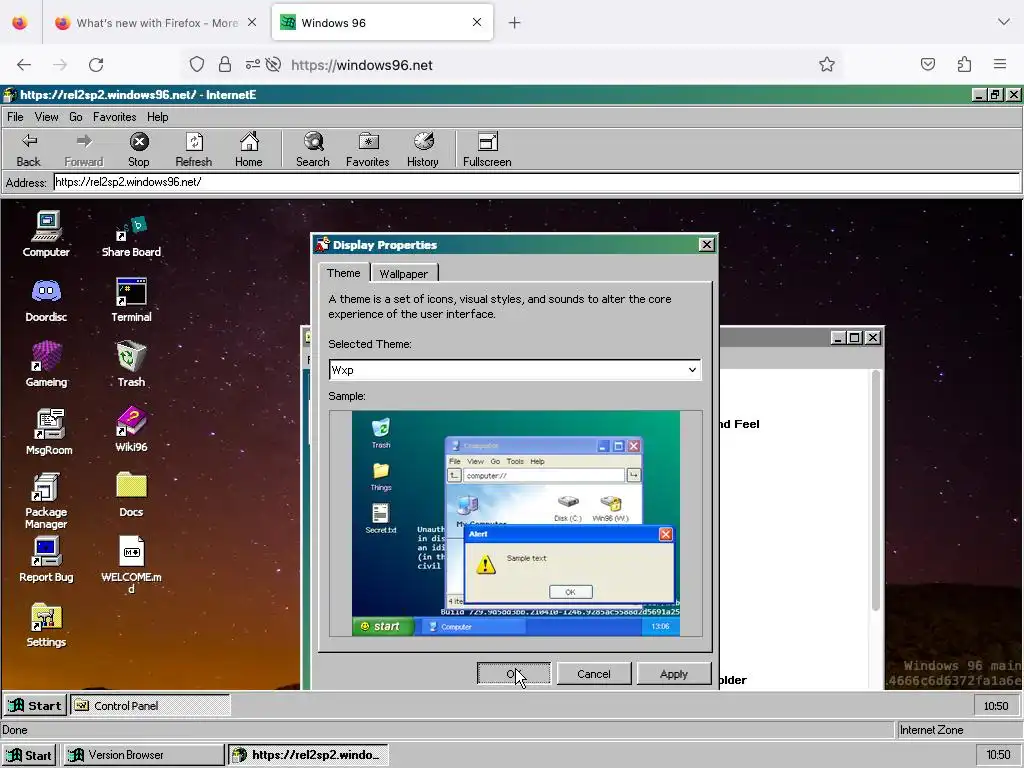
Task: Open a new Firefox tab
Action: pos(515,23)
